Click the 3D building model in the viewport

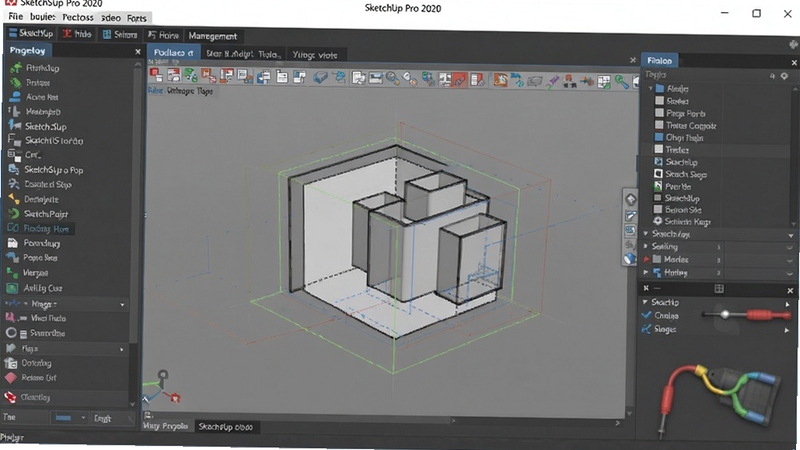click(x=395, y=240)
